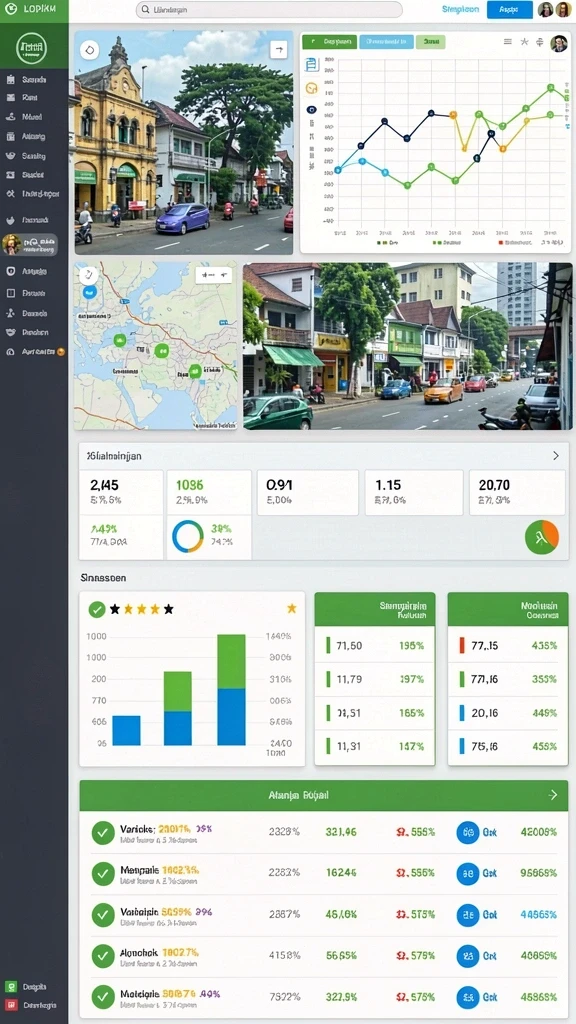
Task: Click the '1.15' stat card
Action: pyautogui.click(x=413, y=492)
